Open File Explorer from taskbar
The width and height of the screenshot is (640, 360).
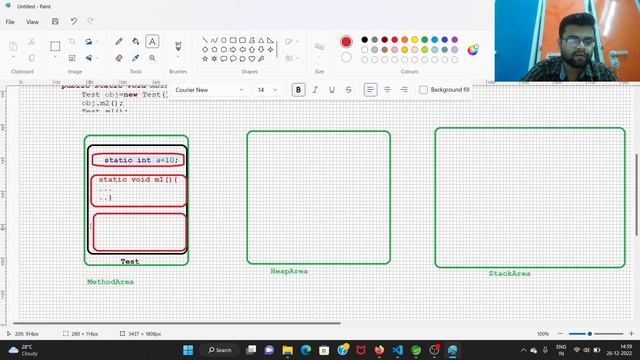(x=287, y=350)
